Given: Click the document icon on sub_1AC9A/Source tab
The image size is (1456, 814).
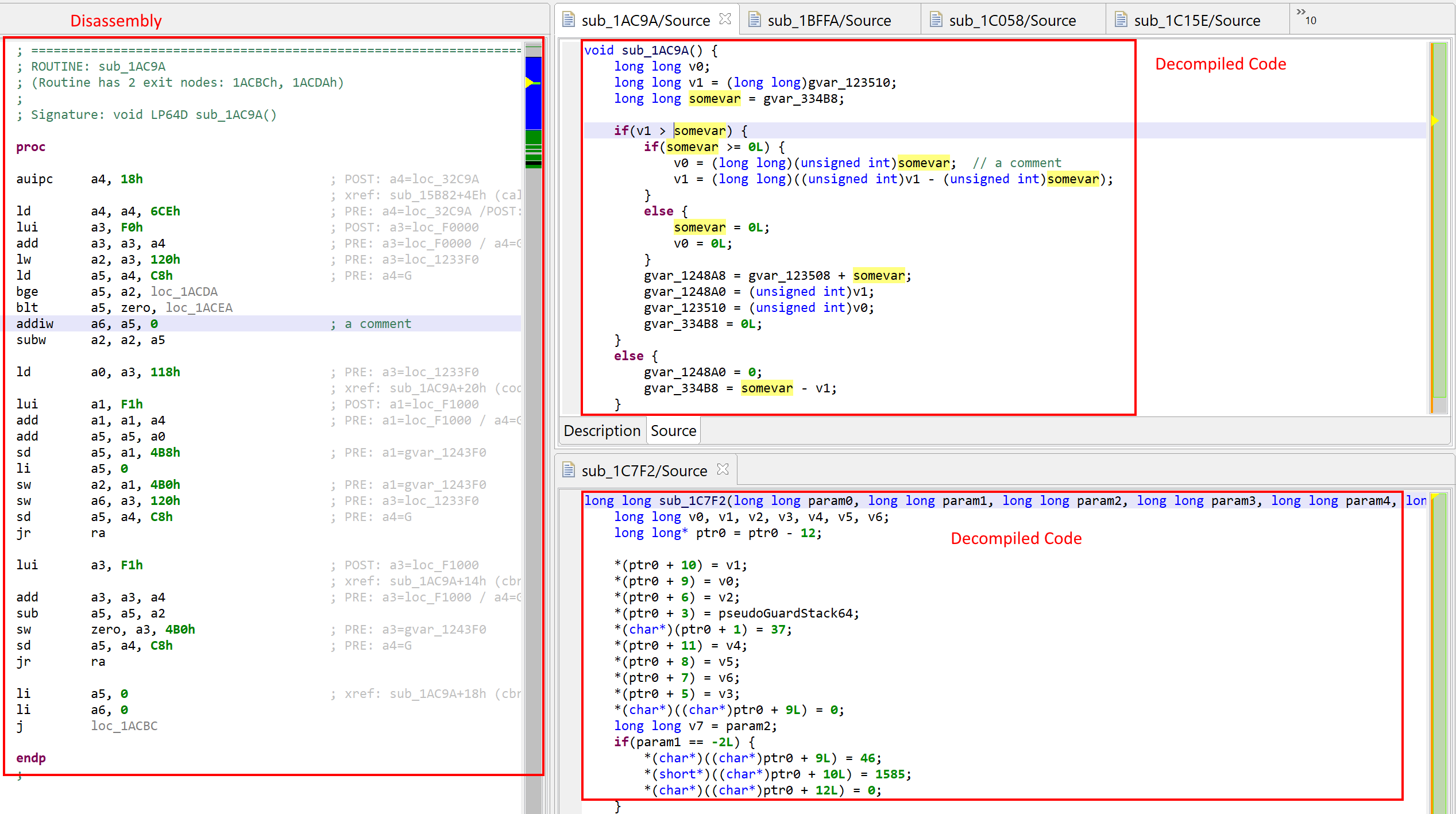Looking at the screenshot, I should click(567, 19).
